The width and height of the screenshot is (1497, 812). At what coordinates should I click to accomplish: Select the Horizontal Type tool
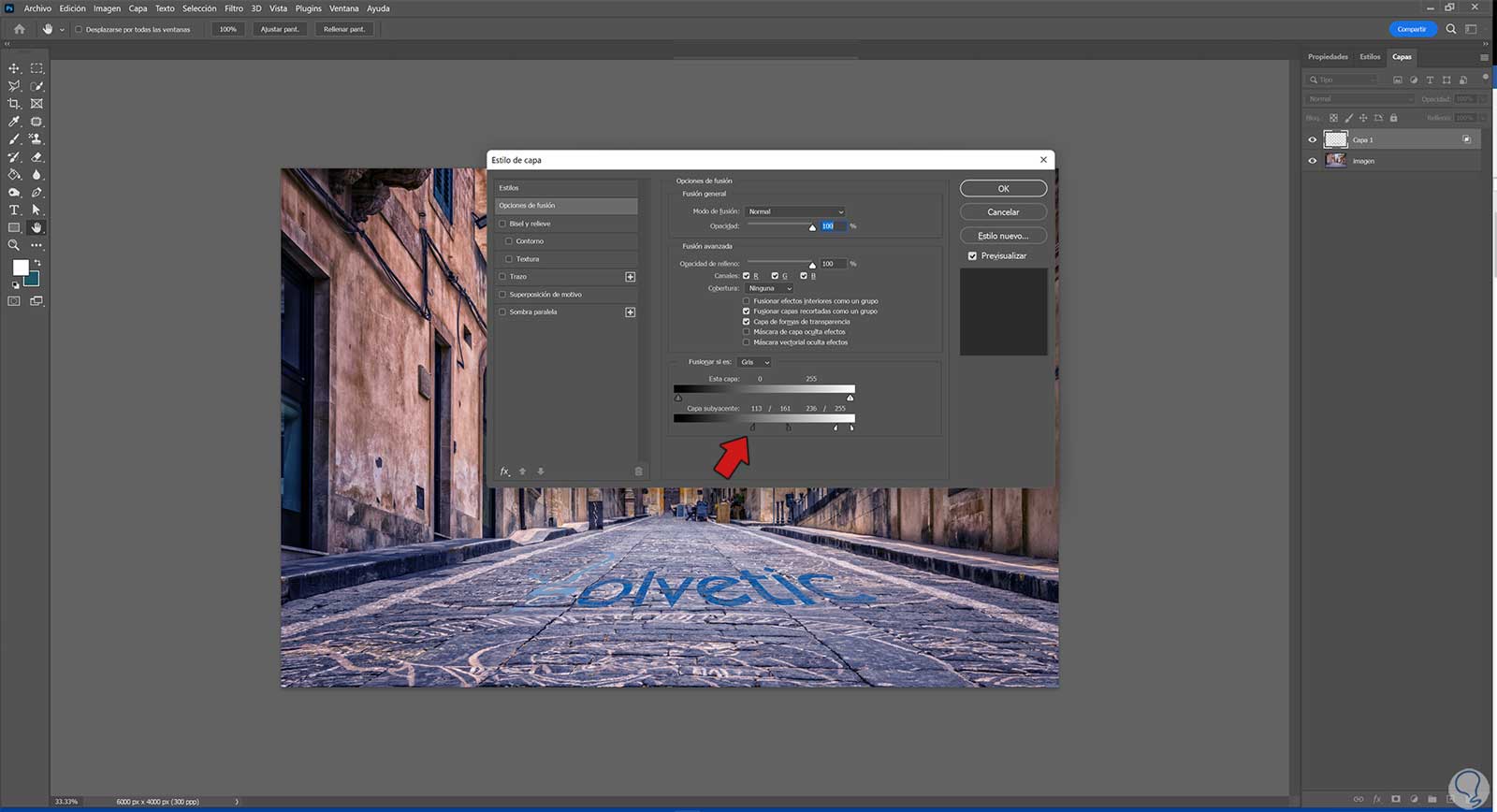[14, 210]
